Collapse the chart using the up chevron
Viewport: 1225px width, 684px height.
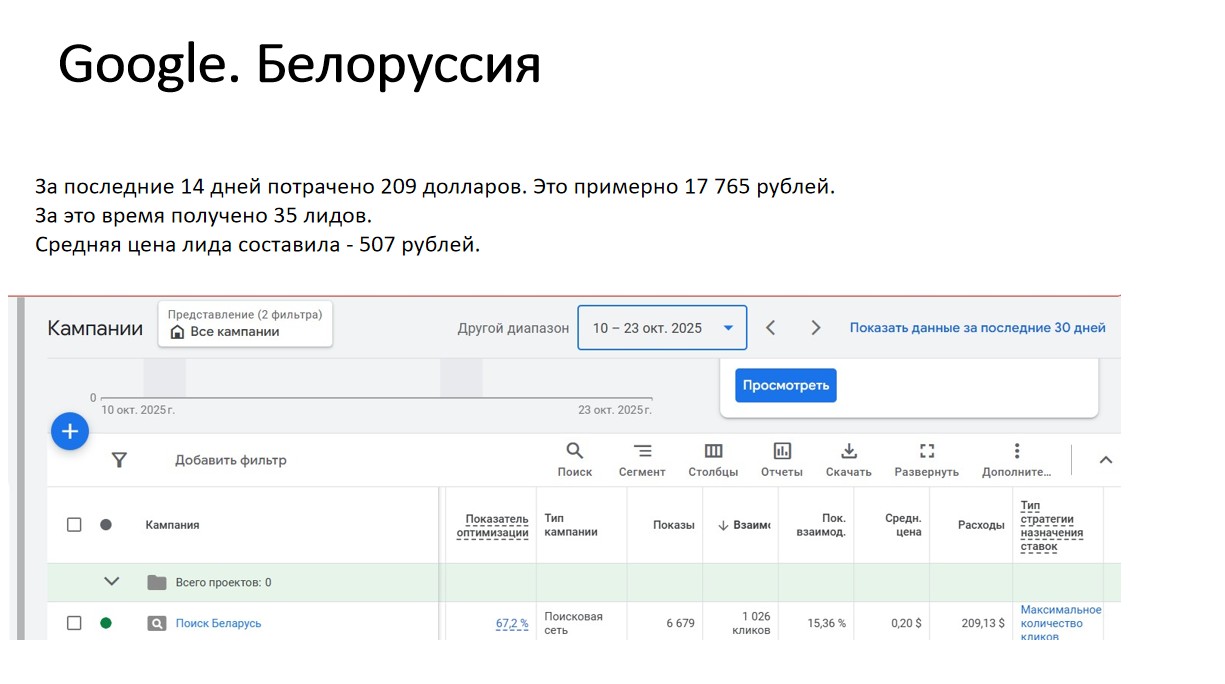click(x=1105, y=460)
